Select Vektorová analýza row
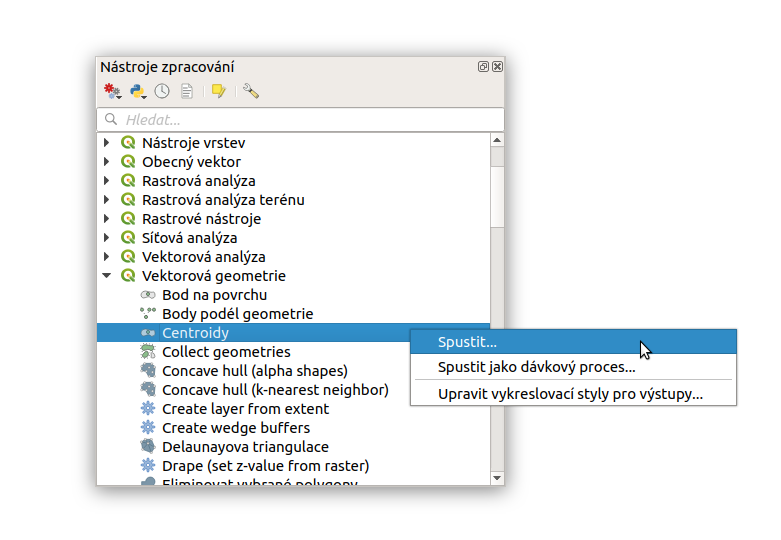This screenshot has height=540, width=781. (x=293, y=257)
